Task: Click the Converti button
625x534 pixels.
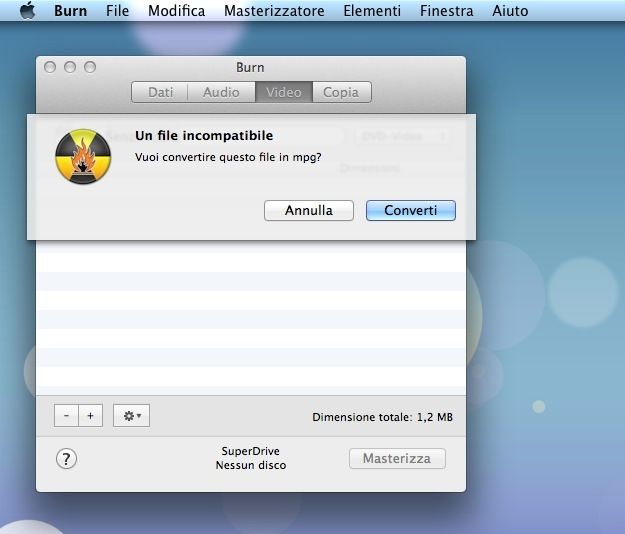Action: (411, 210)
